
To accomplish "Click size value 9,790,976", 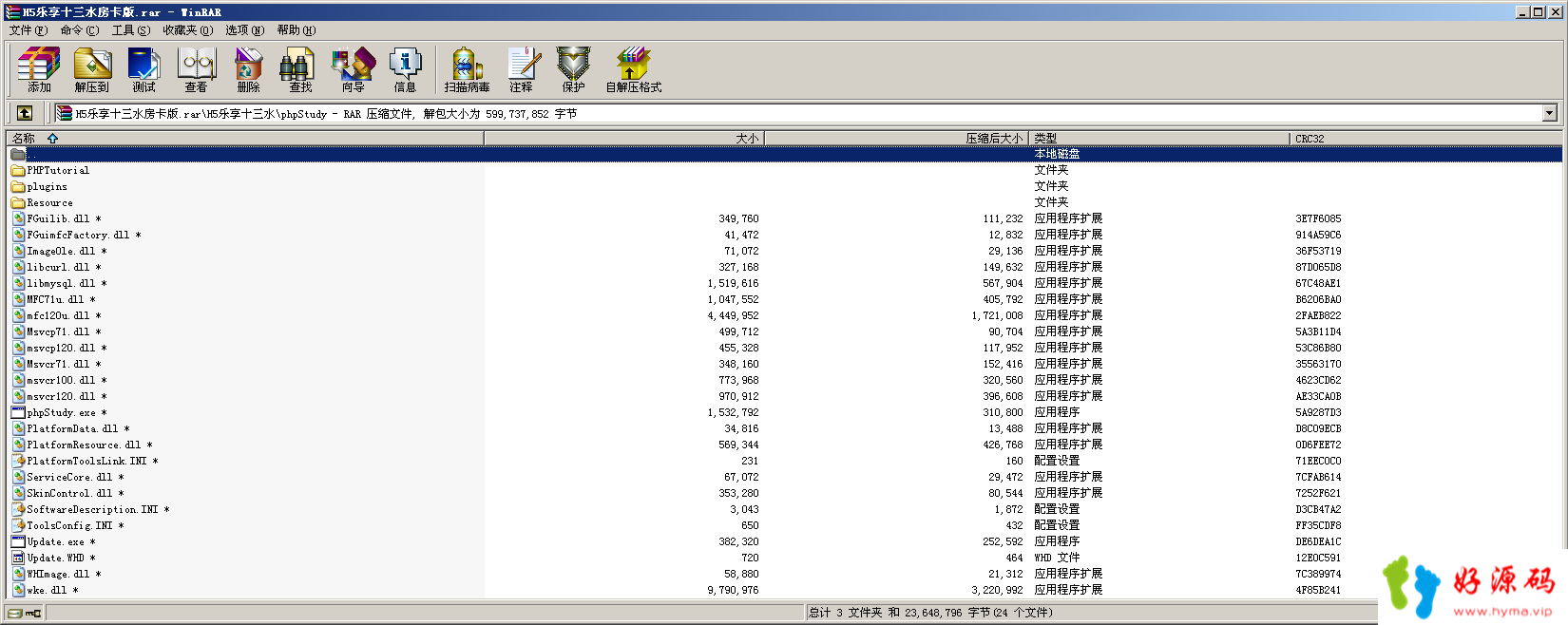I will pos(733,590).
